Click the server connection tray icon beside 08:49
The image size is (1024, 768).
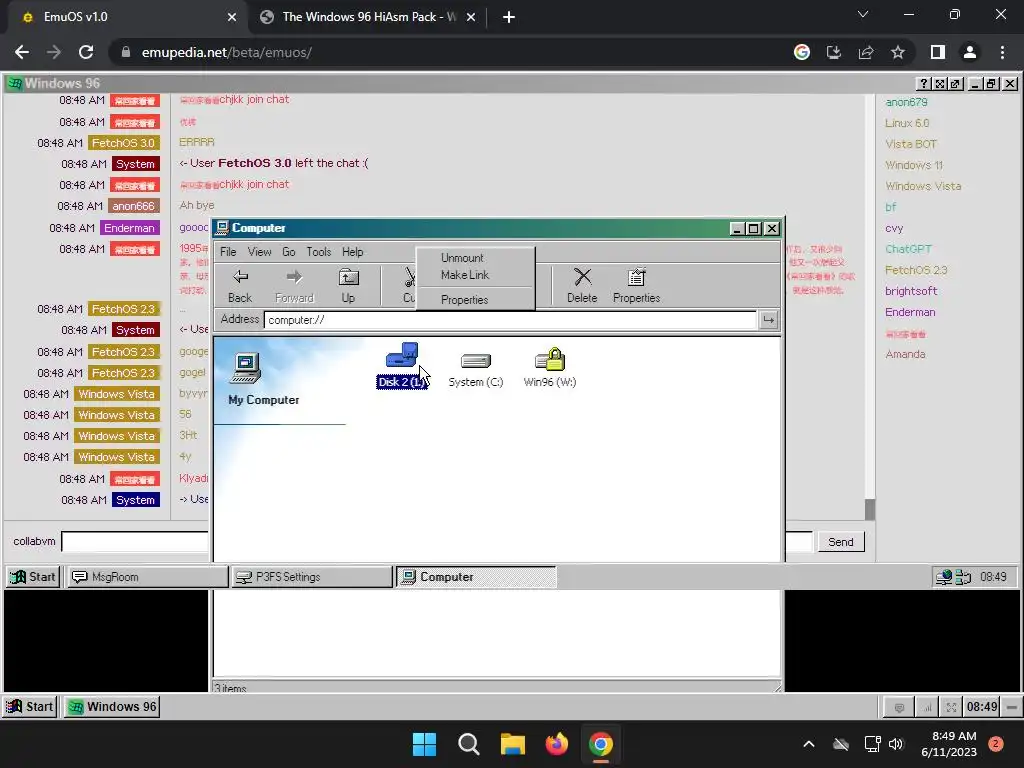[x=963, y=577]
